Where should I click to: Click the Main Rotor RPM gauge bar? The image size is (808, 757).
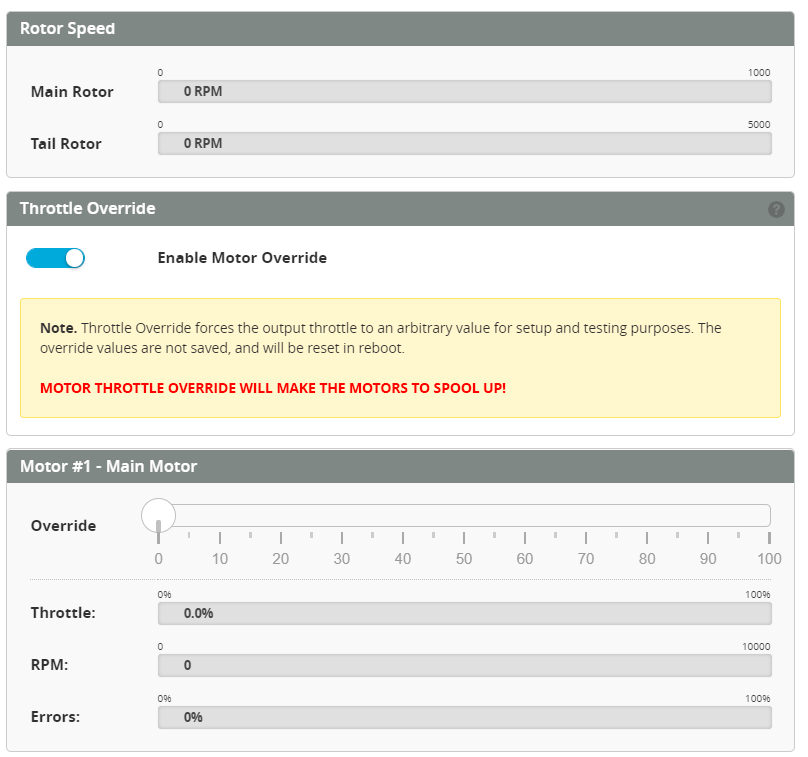pyautogui.click(x=464, y=92)
